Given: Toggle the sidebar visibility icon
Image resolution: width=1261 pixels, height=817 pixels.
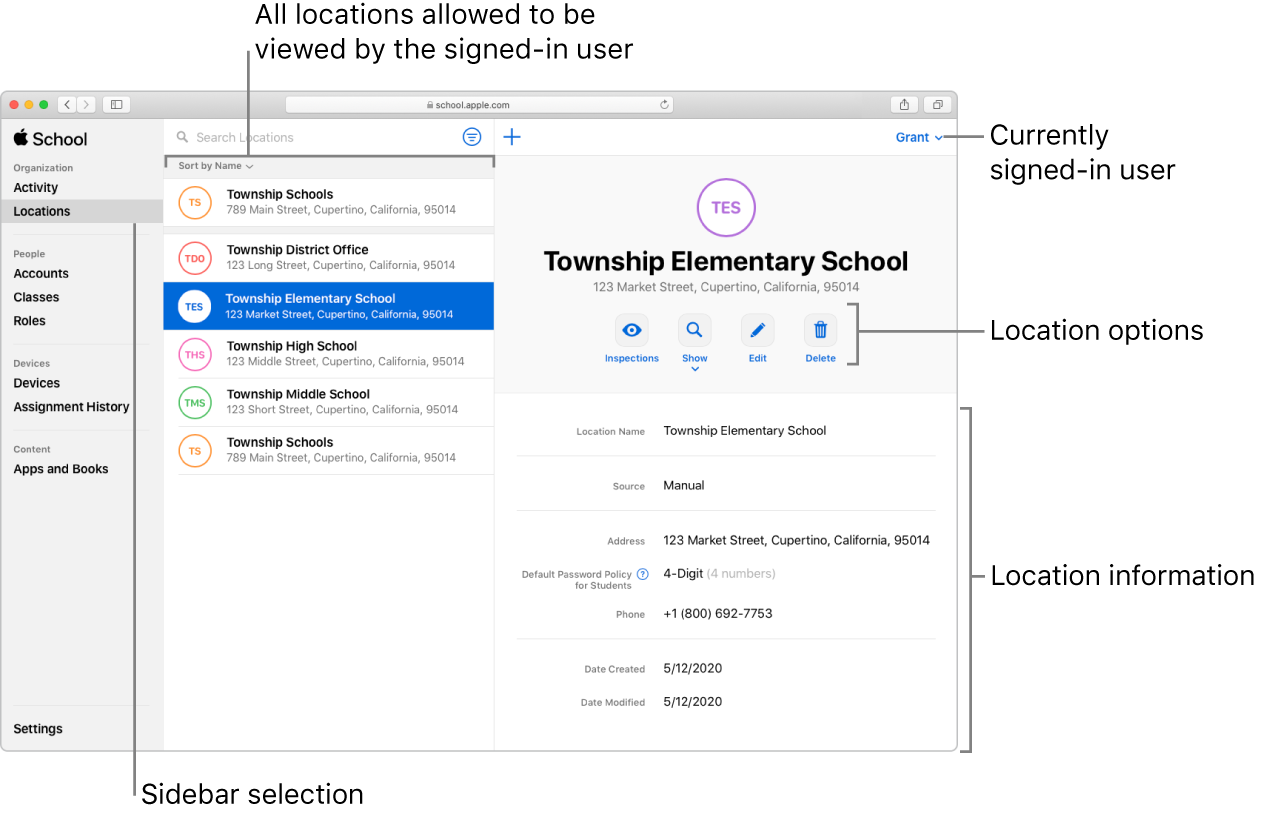Looking at the screenshot, I should (x=115, y=104).
